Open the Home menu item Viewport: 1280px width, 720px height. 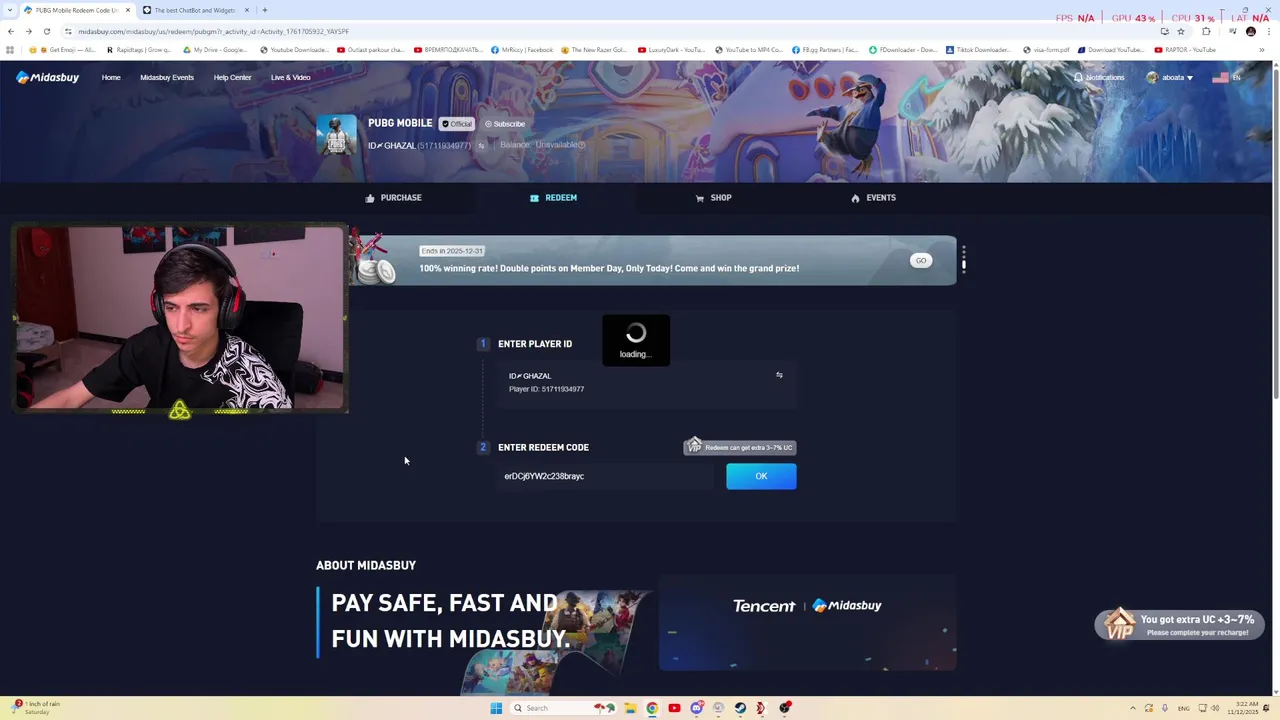(x=111, y=77)
